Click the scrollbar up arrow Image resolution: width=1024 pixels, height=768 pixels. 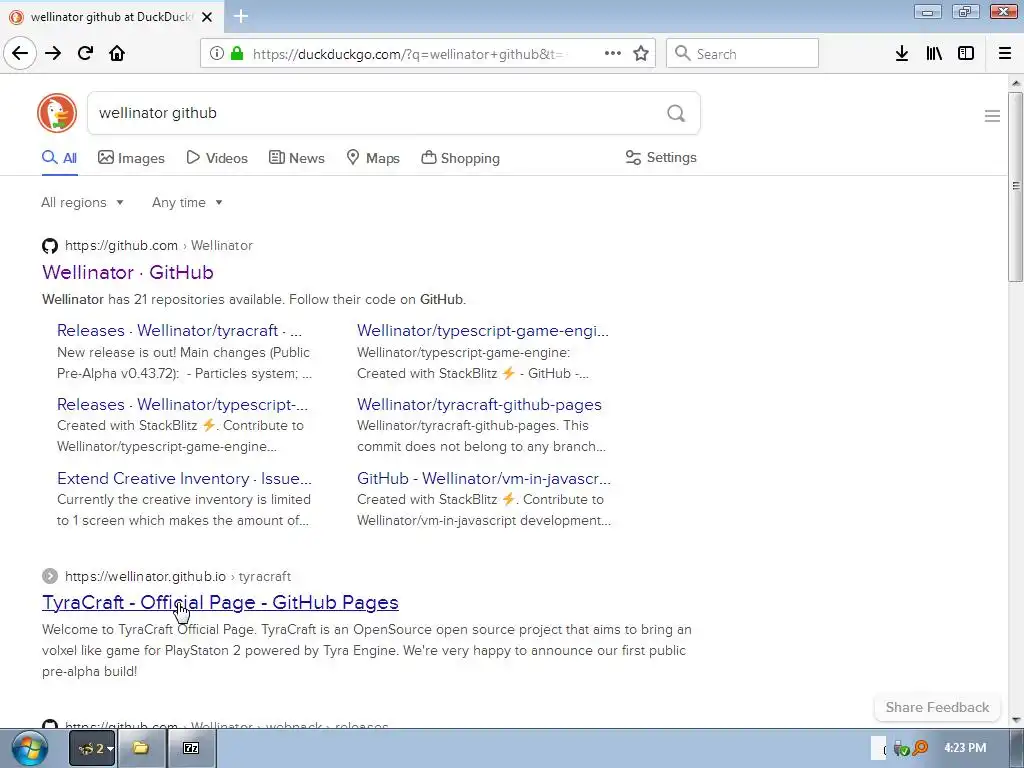click(1016, 83)
